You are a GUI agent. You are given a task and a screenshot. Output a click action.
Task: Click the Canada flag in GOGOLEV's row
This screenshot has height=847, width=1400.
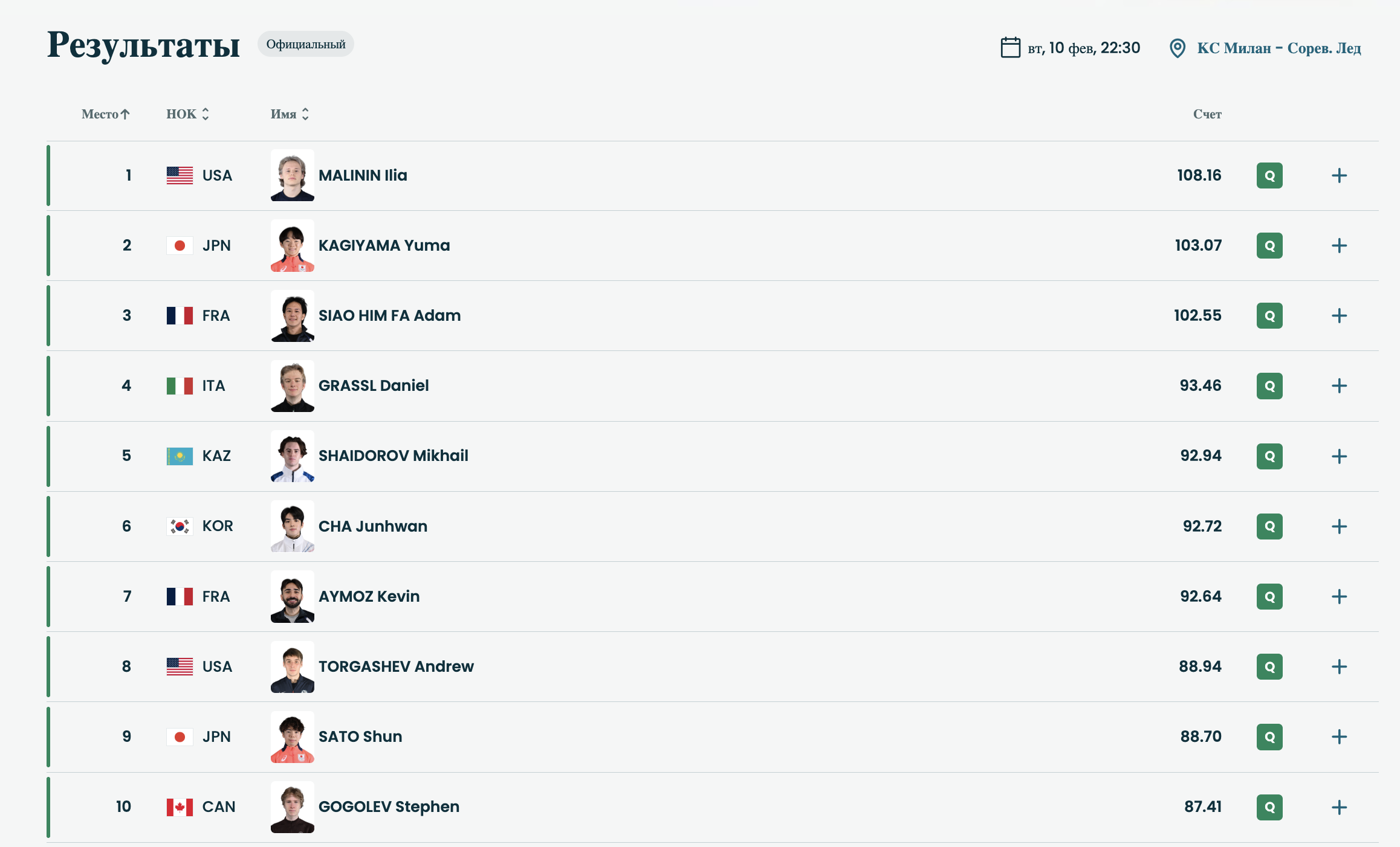point(180,807)
